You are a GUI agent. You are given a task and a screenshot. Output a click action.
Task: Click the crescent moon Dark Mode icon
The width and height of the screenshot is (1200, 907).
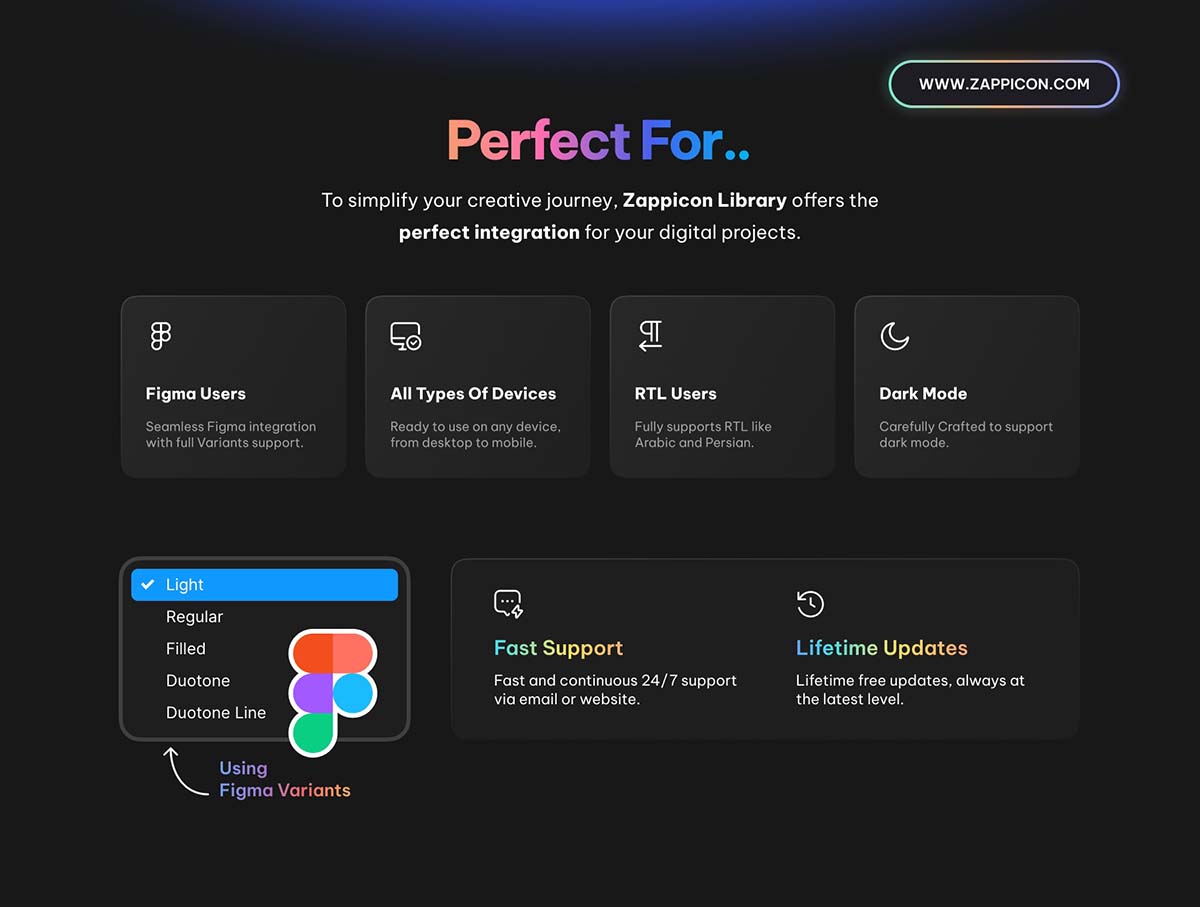pos(894,336)
